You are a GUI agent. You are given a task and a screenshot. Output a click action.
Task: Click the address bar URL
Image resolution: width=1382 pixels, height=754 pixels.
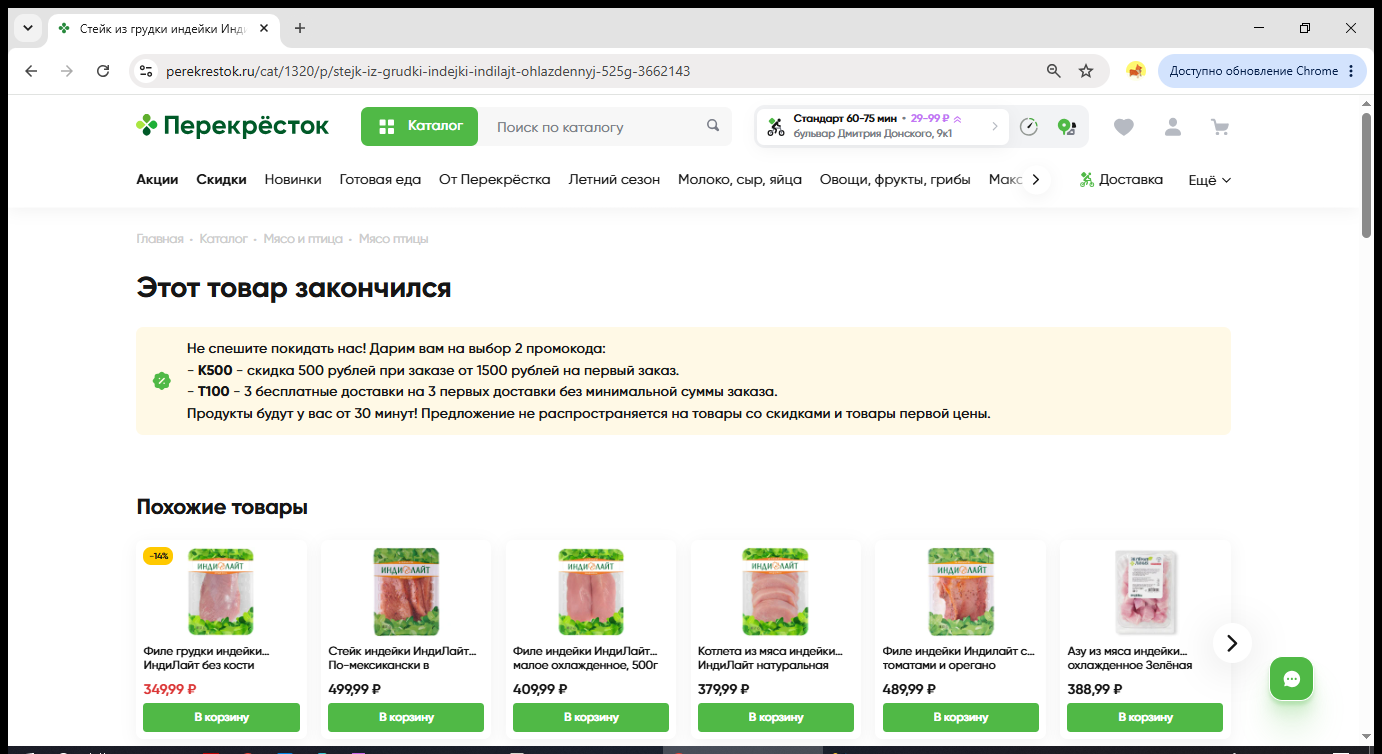[x=427, y=71]
